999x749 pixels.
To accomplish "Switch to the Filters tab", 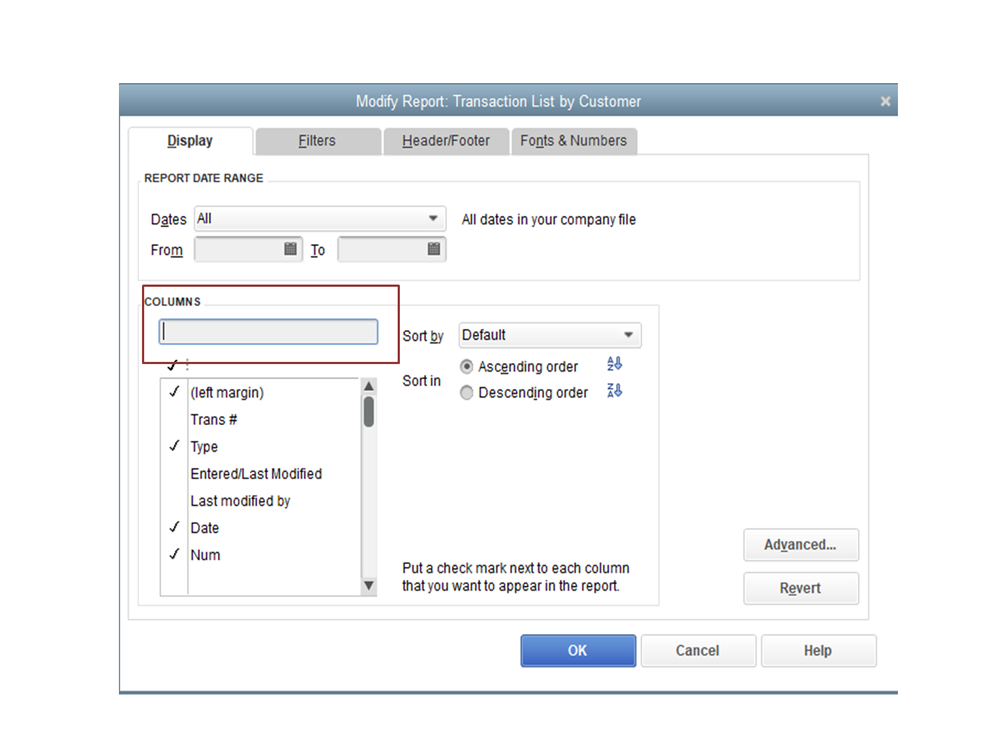I will point(317,141).
